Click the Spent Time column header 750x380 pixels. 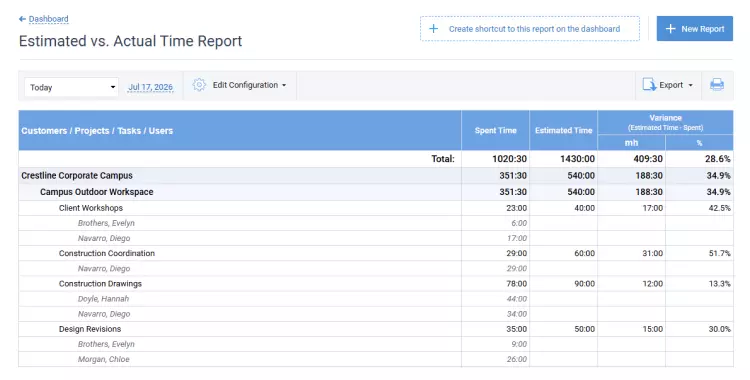point(496,130)
